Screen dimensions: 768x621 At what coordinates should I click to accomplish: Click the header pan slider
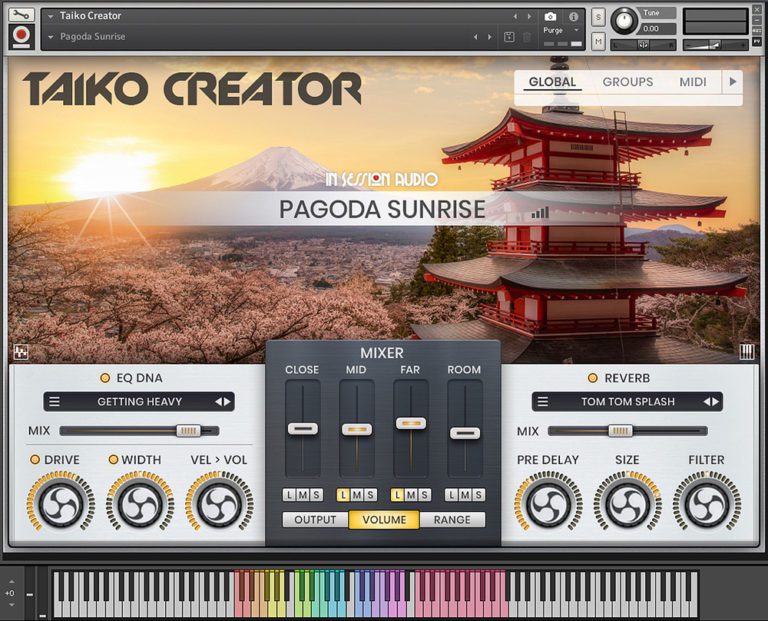(643, 45)
